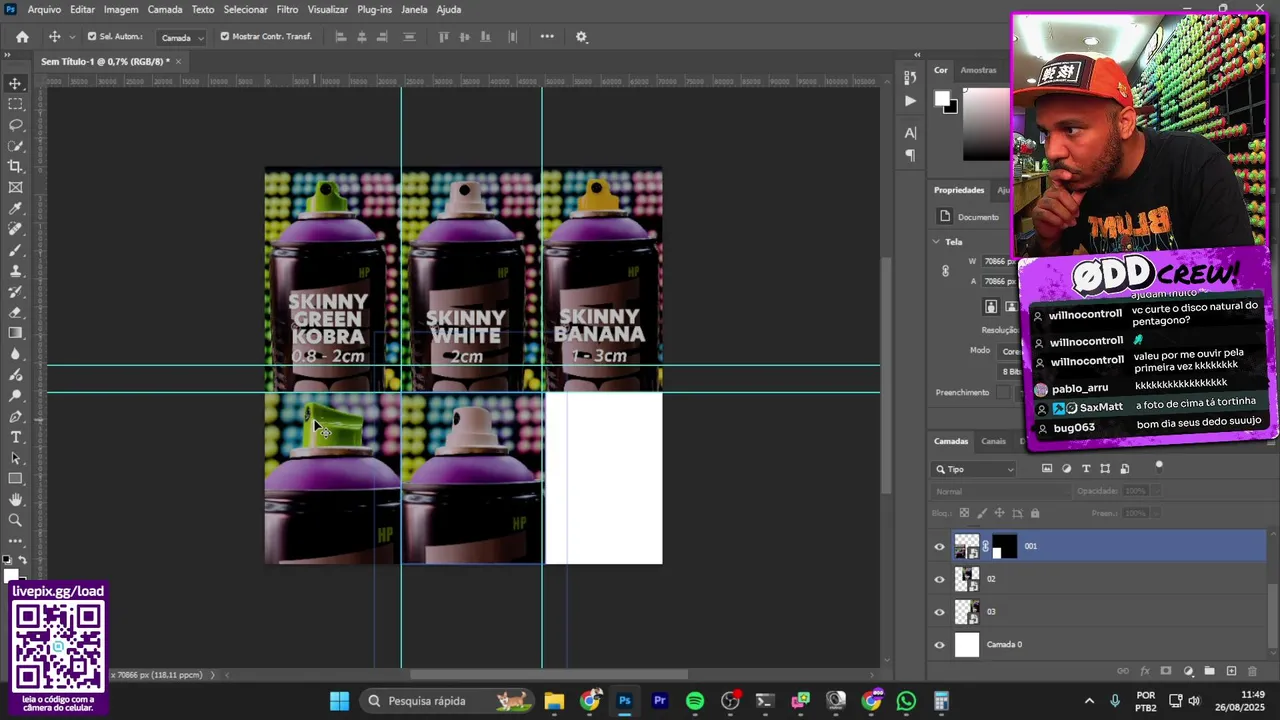Select the Pen tool

point(15,416)
